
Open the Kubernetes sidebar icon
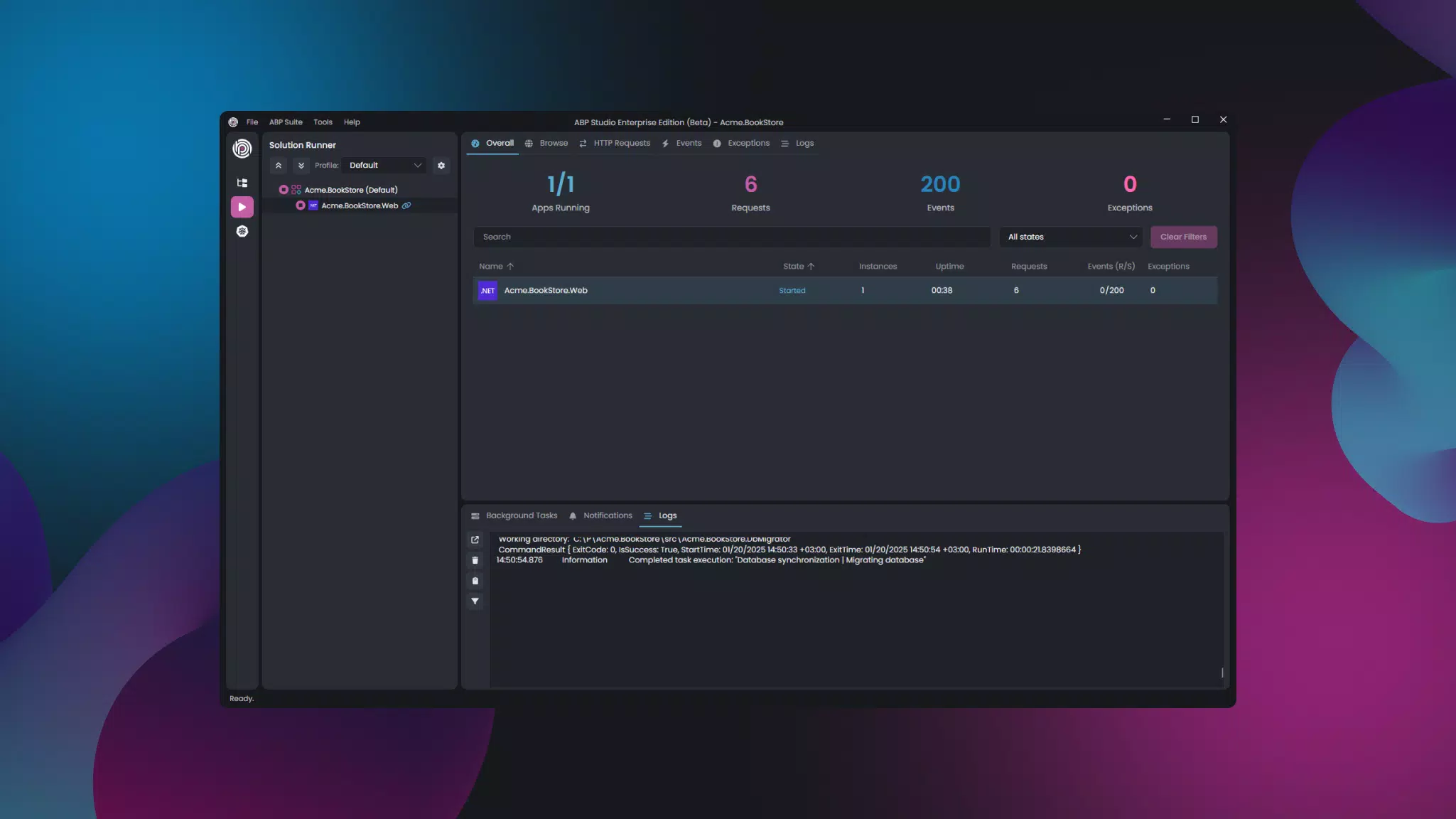coord(242,231)
